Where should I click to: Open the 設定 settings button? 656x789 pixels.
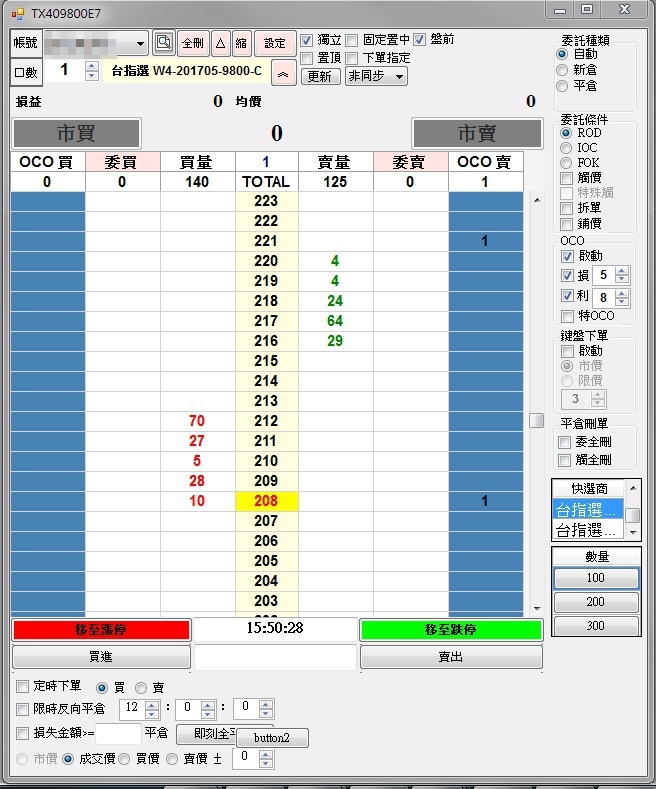[275, 43]
